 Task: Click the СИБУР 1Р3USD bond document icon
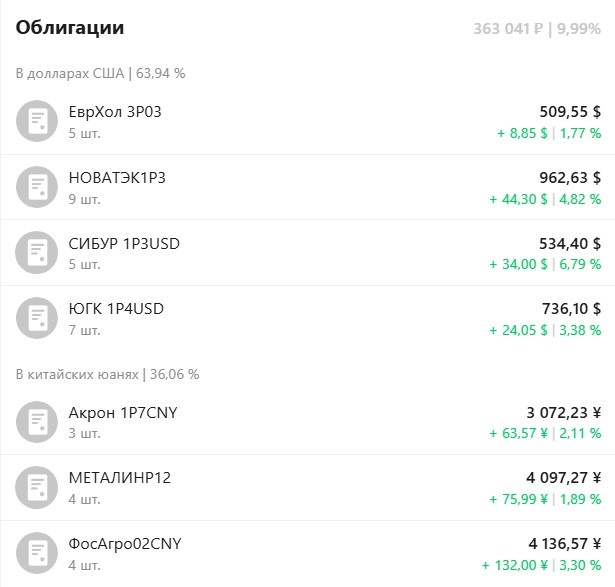click(37, 253)
